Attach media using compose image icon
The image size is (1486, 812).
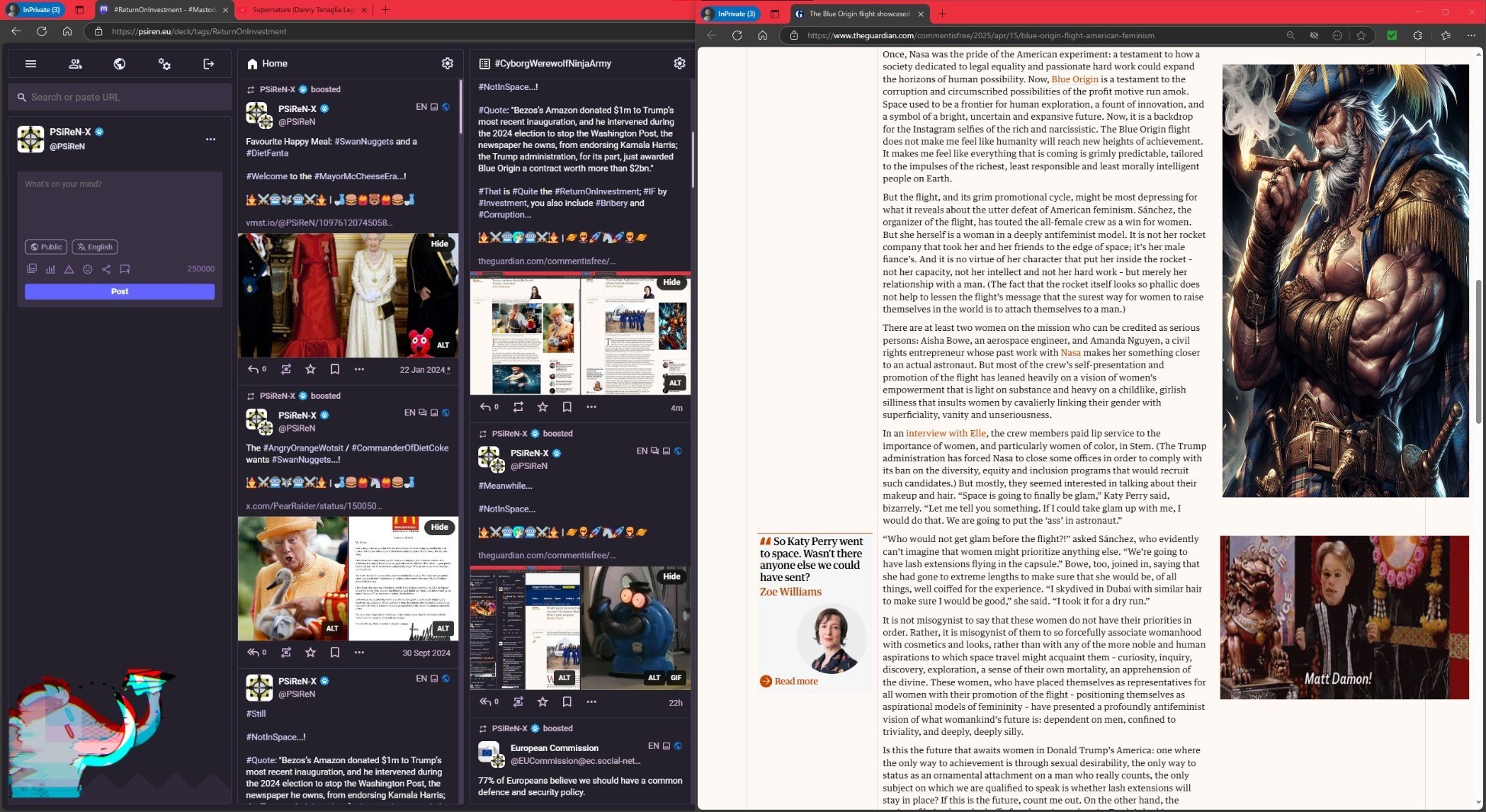(x=31, y=269)
